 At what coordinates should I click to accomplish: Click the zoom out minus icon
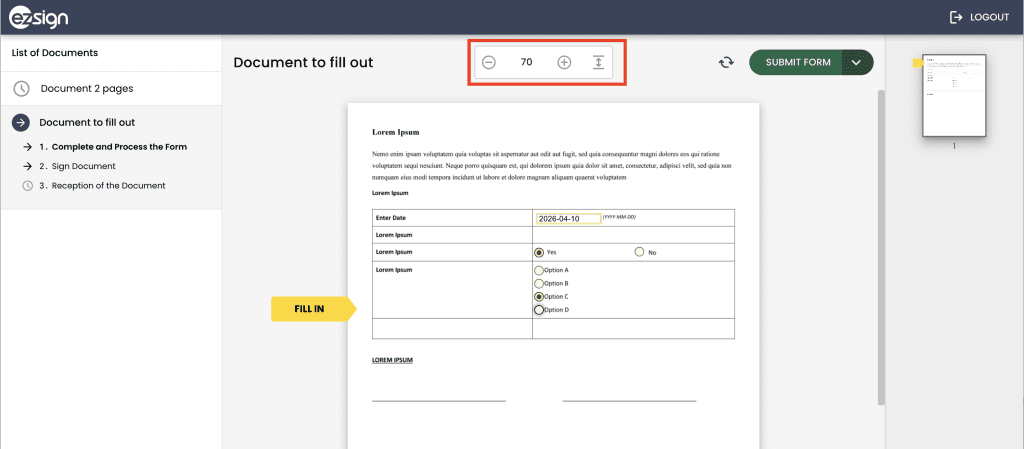[x=489, y=63]
